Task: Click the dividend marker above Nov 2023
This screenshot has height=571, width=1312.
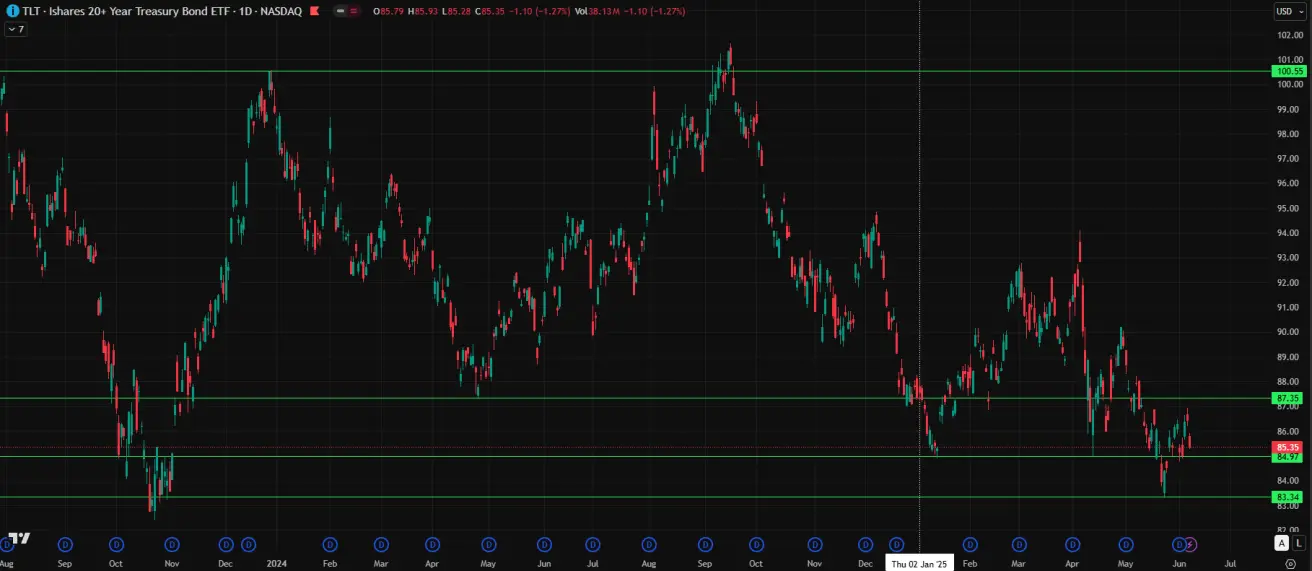Action: point(172,544)
